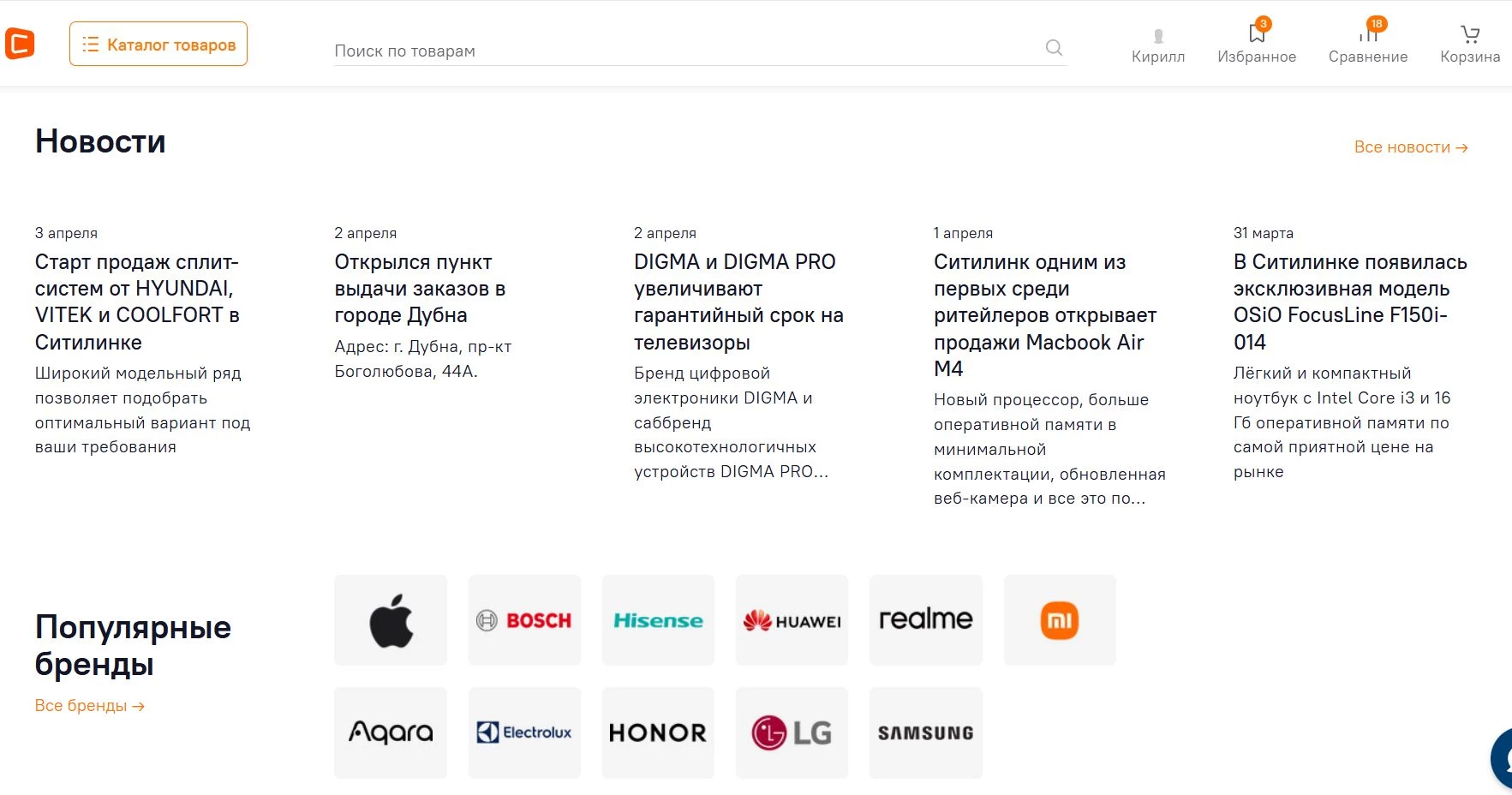Open Избранное bookmark icon

coord(1257,33)
